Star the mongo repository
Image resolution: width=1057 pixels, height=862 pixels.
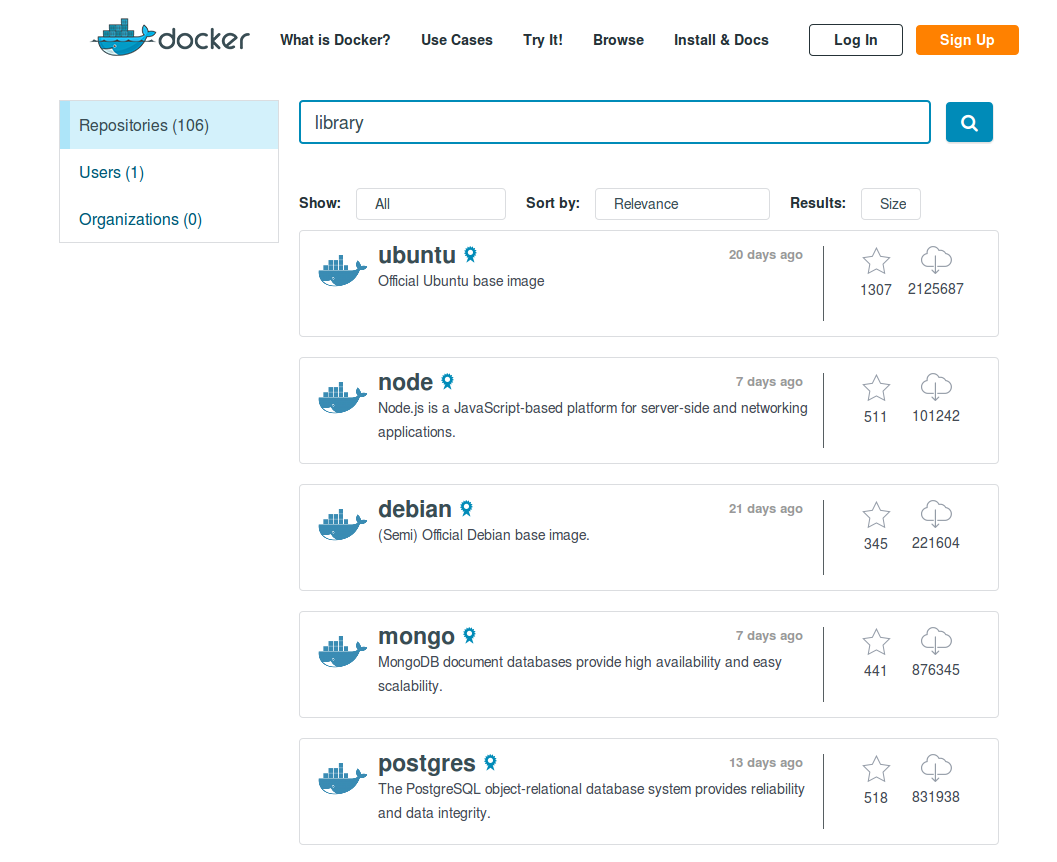point(876,642)
